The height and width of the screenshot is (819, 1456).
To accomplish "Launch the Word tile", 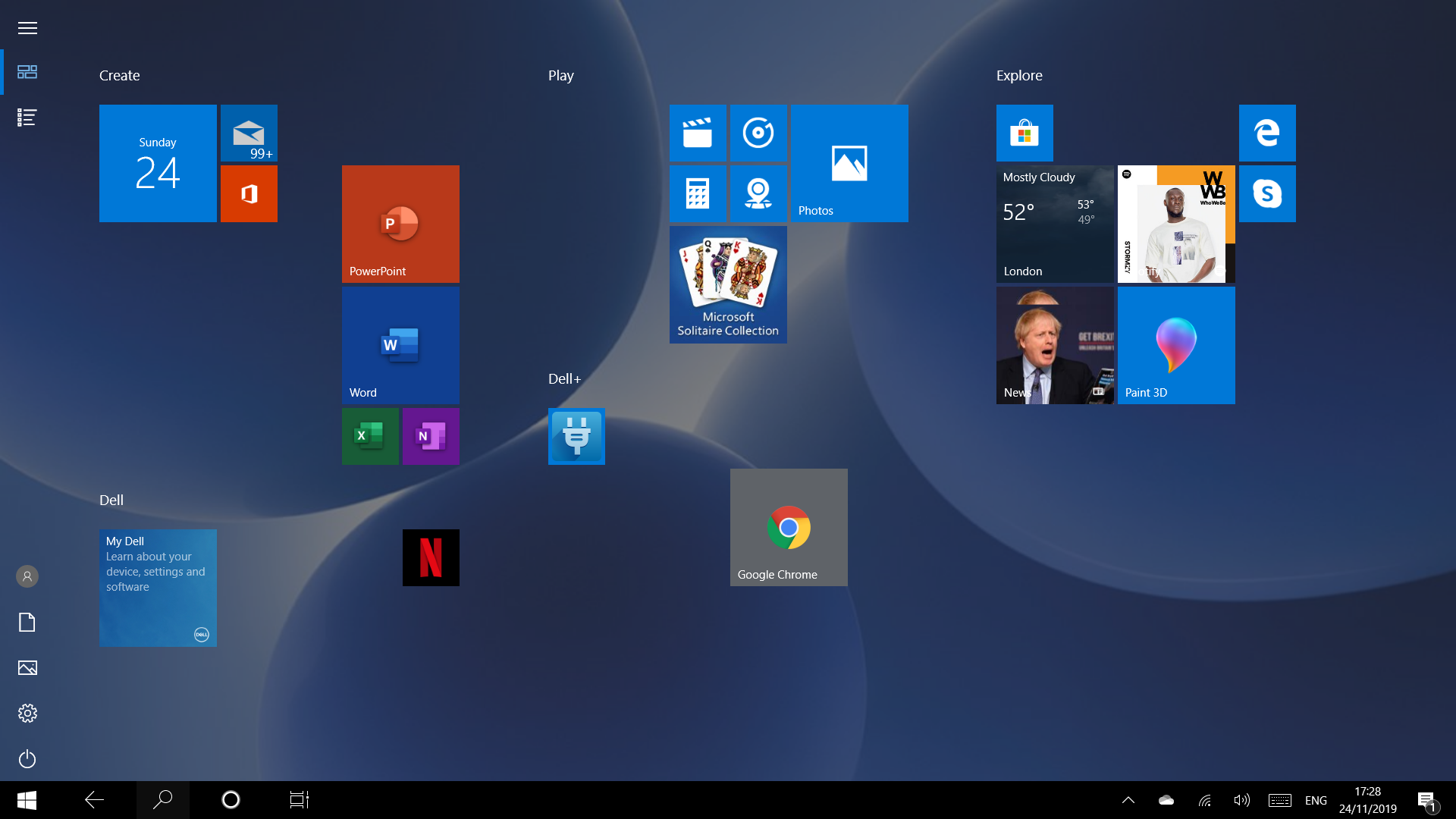I will [x=400, y=345].
